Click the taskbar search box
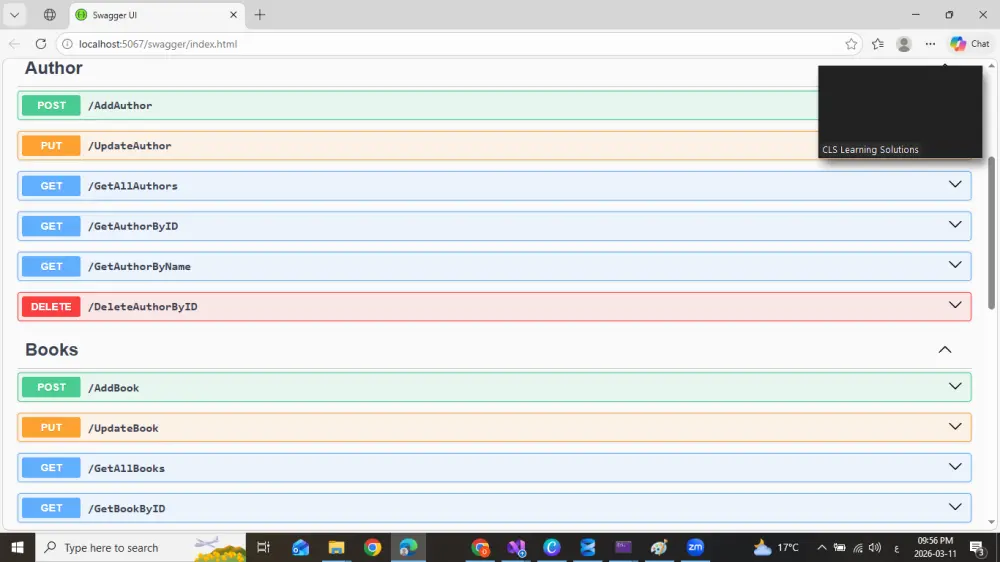This screenshot has height=562, width=1000. (140, 547)
